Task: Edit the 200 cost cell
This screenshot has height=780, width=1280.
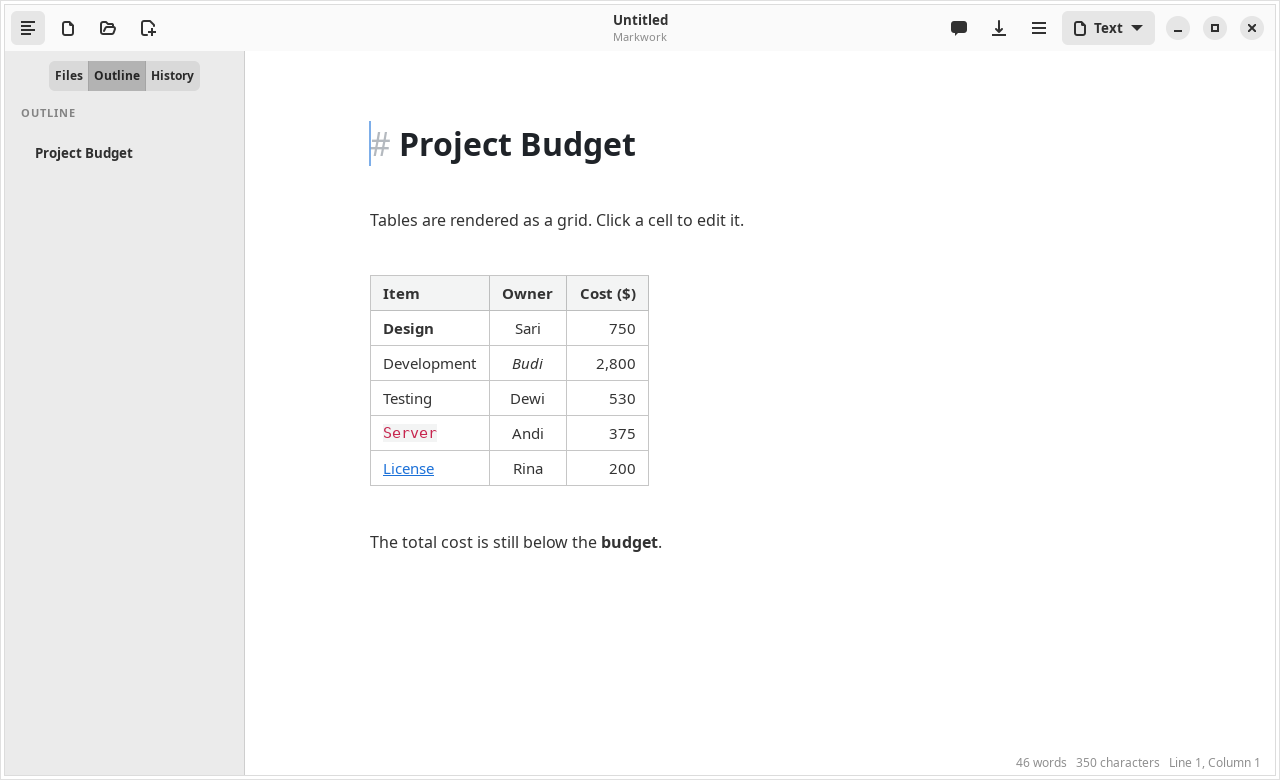Action: pos(608,468)
